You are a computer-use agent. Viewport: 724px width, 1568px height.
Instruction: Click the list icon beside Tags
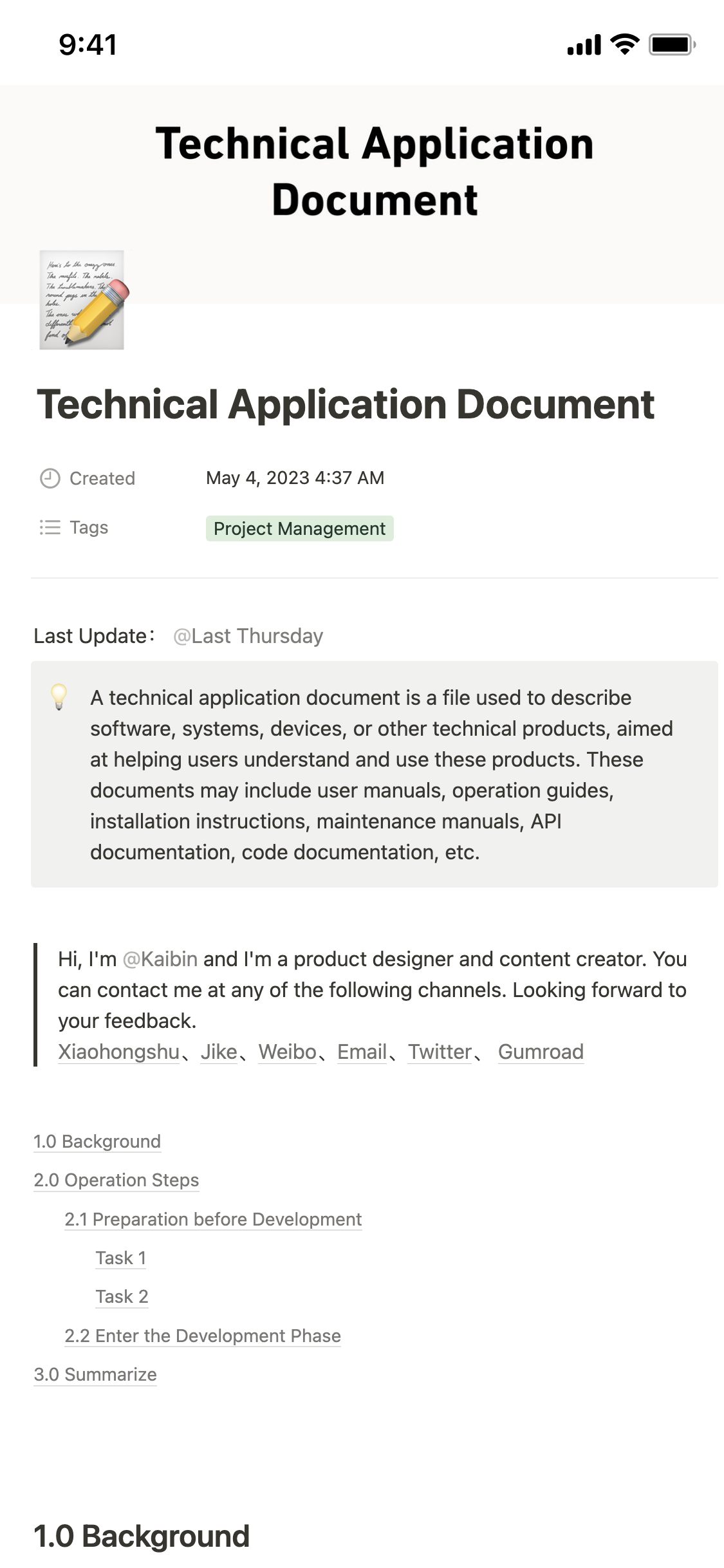[50, 528]
